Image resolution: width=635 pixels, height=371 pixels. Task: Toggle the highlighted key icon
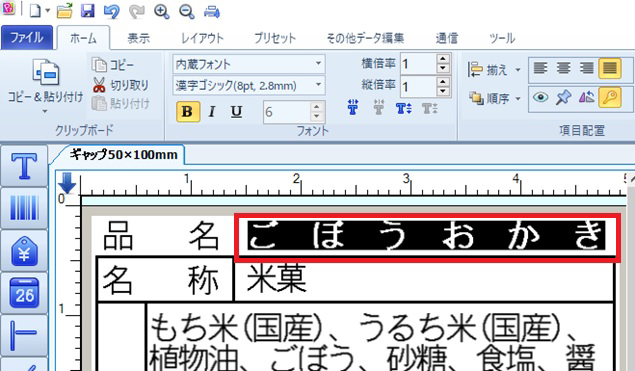coord(609,97)
